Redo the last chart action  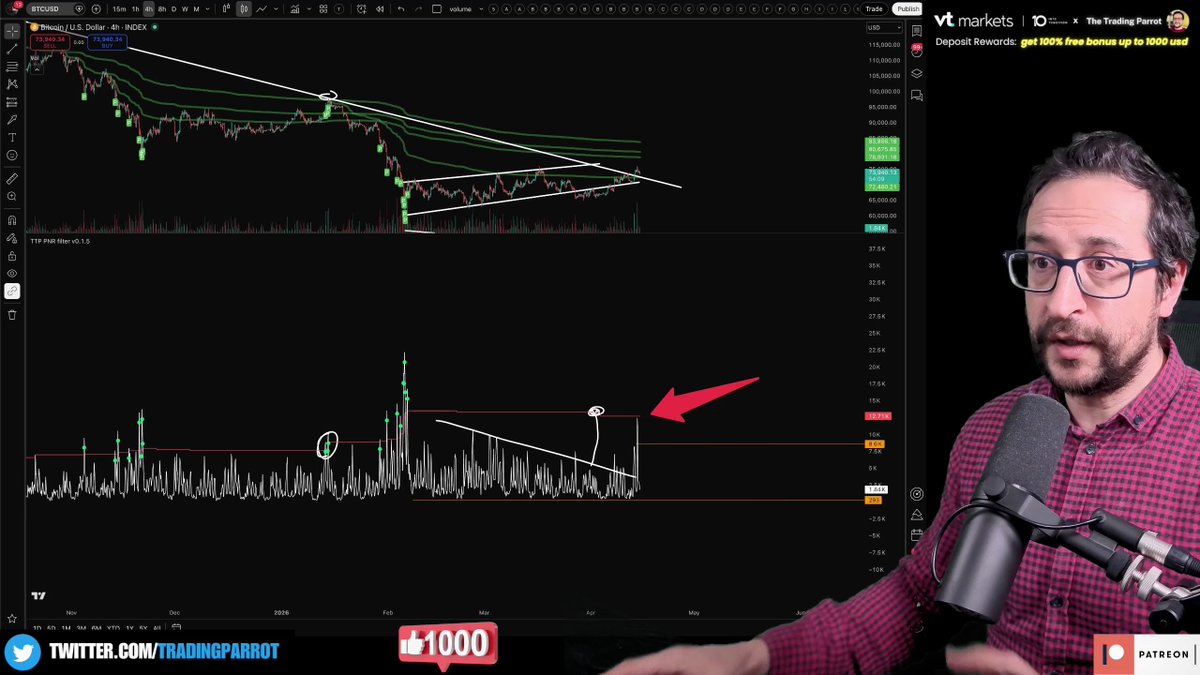point(418,9)
